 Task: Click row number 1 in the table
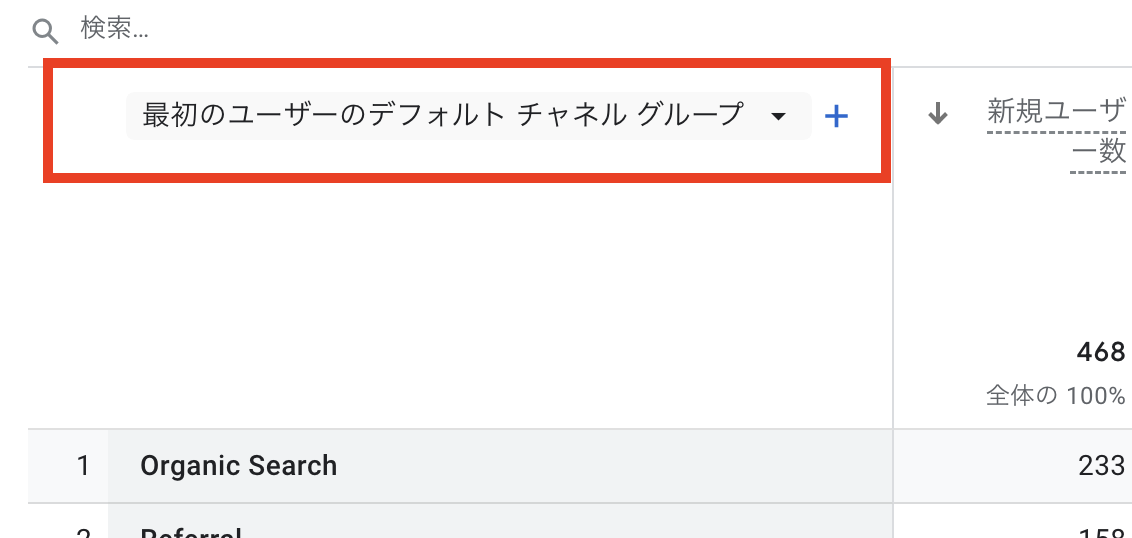point(83,466)
